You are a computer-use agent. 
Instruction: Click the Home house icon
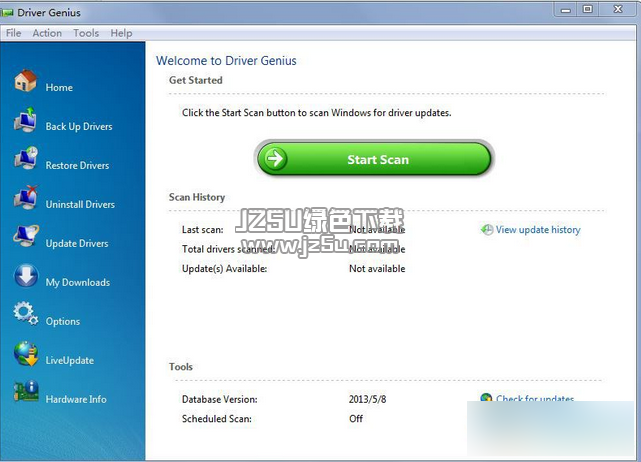pyautogui.click(x=26, y=80)
